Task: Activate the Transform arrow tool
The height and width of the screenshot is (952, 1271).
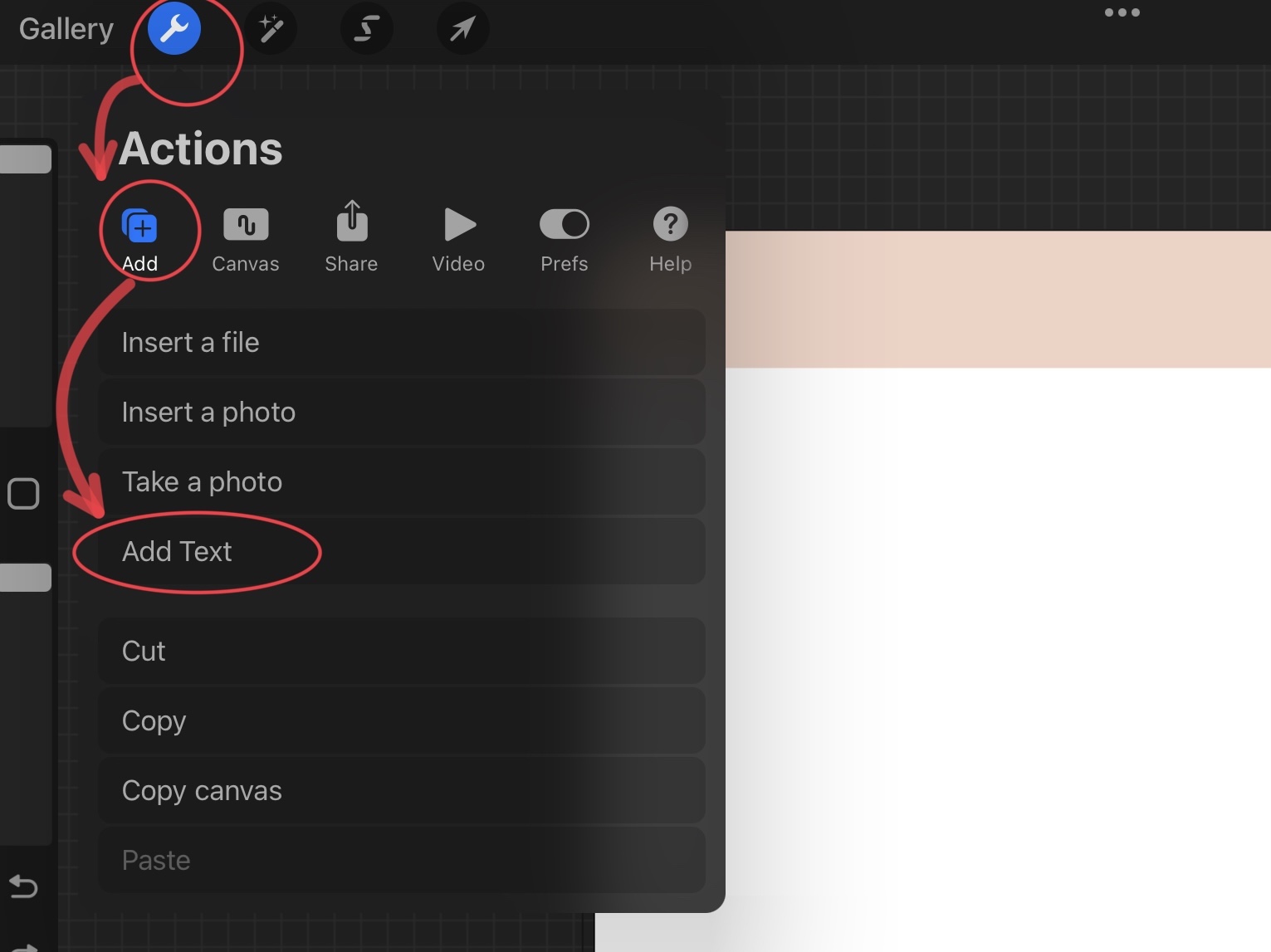Action: pos(462,29)
